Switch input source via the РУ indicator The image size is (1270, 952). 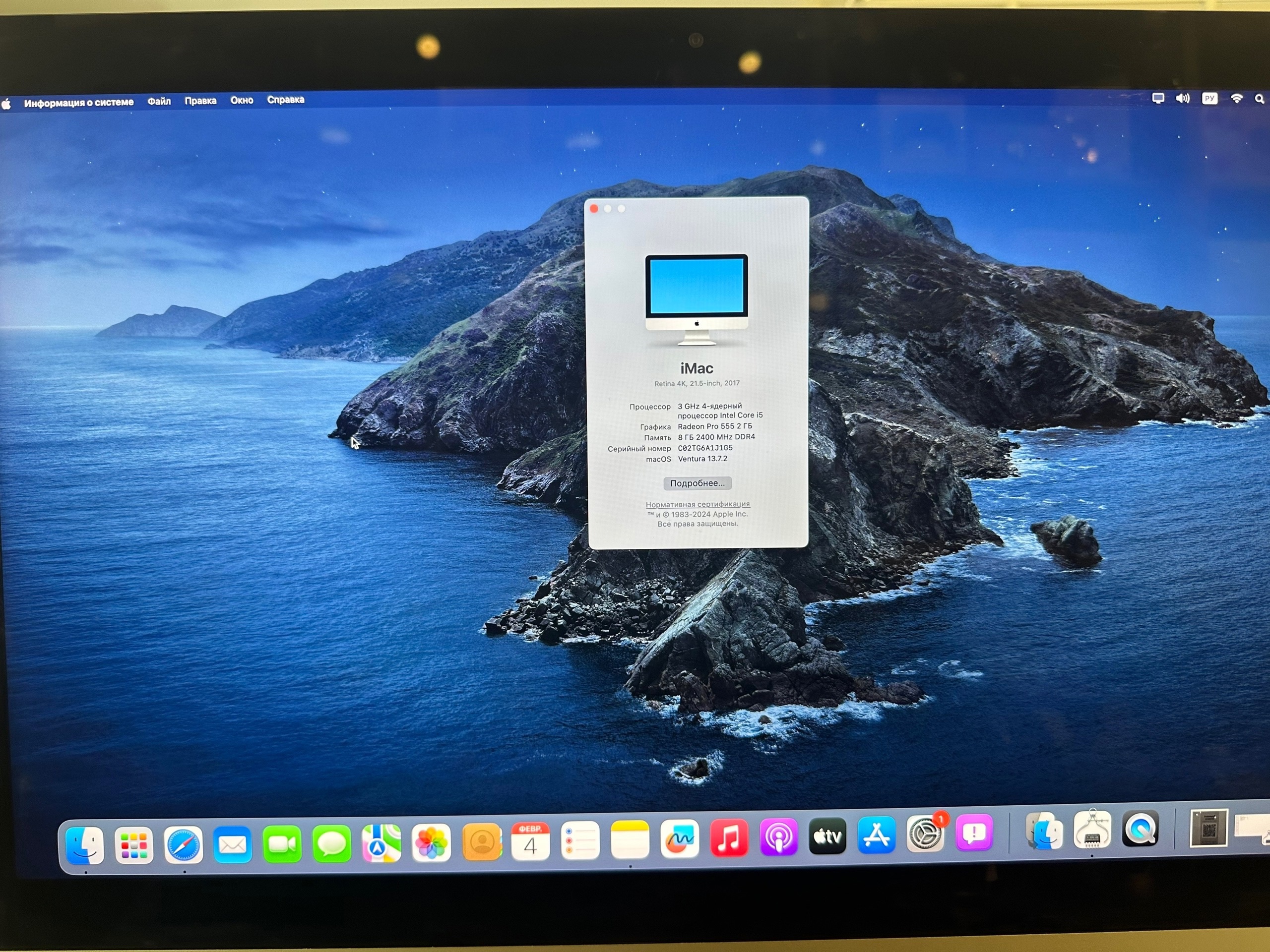click(1209, 99)
